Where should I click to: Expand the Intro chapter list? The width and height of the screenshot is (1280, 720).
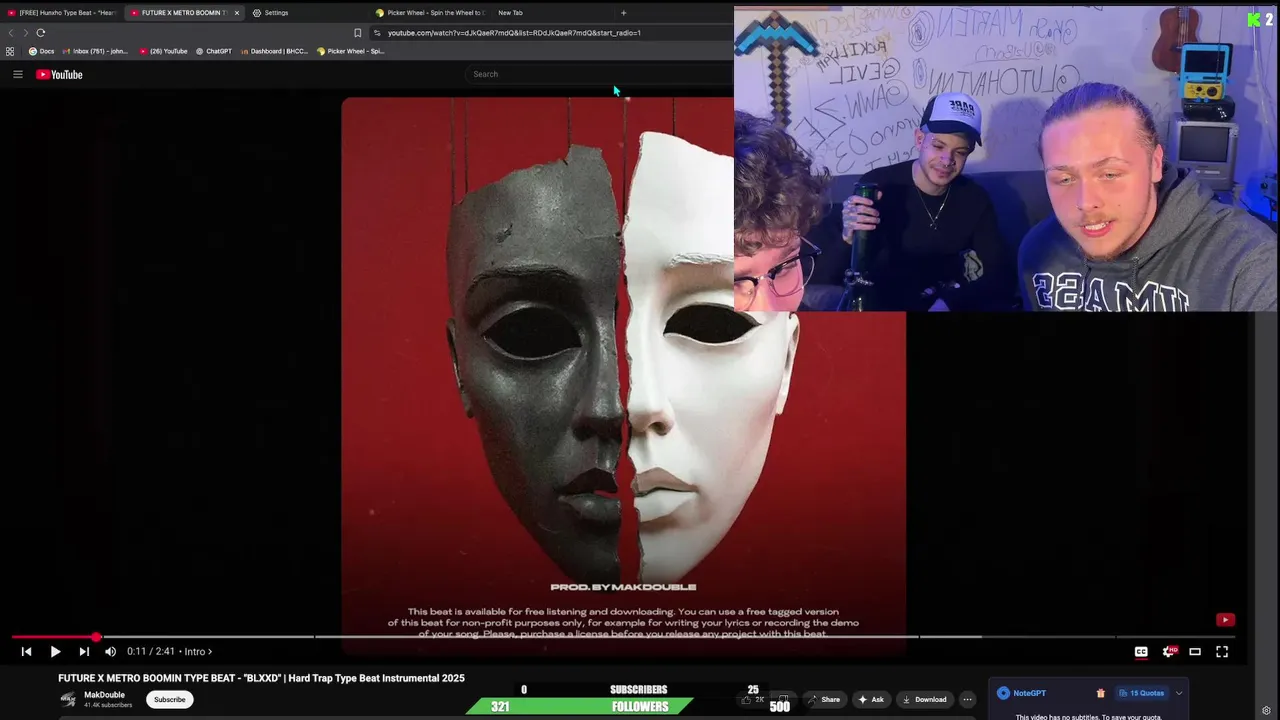click(198, 652)
